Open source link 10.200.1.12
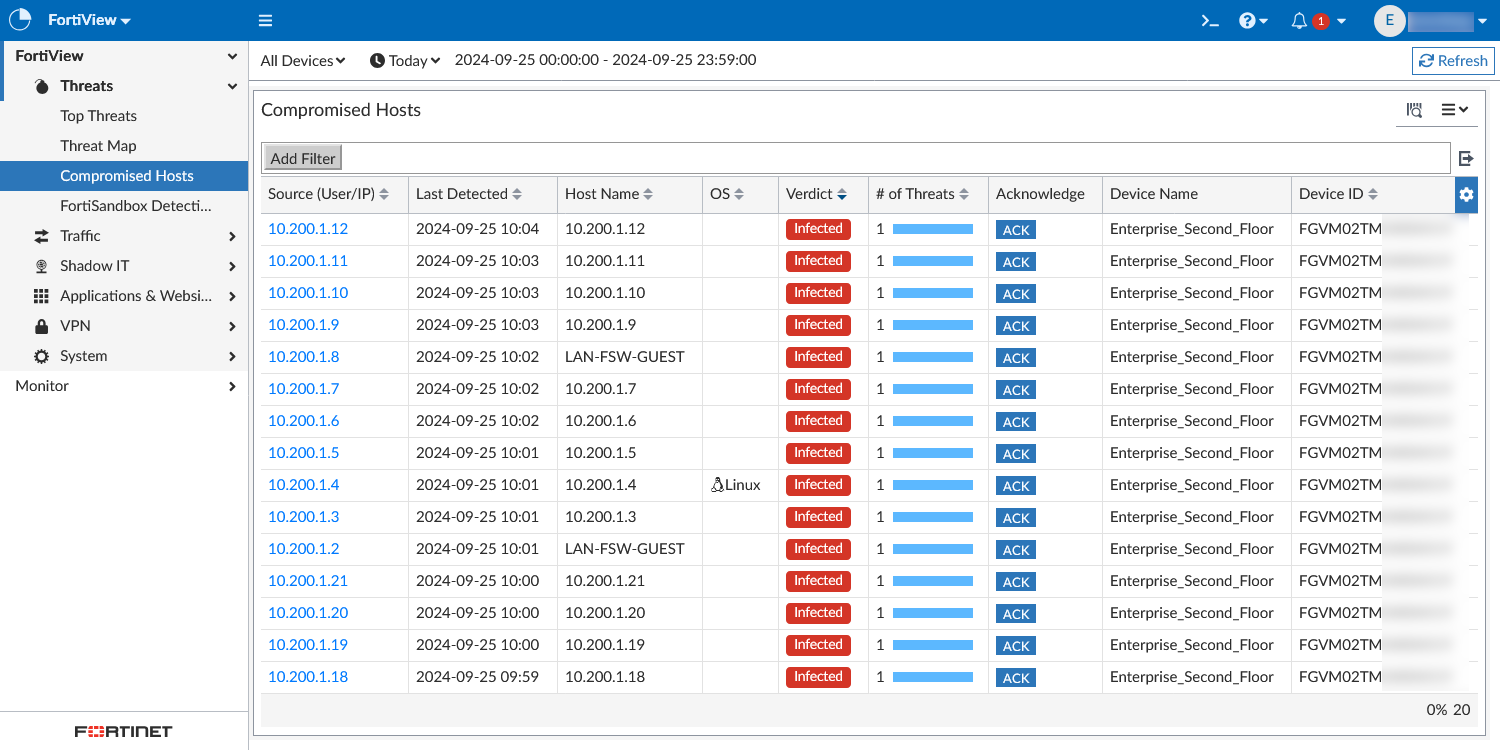The height and width of the screenshot is (750, 1500). [308, 229]
